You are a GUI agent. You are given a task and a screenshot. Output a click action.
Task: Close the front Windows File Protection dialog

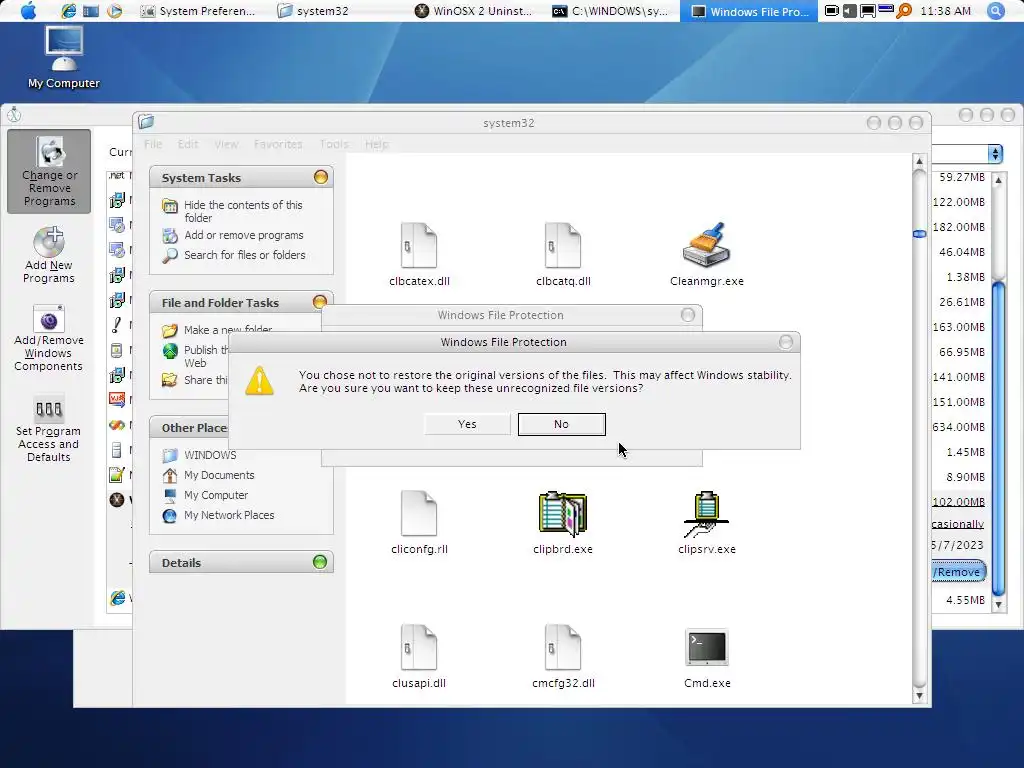[786, 342]
